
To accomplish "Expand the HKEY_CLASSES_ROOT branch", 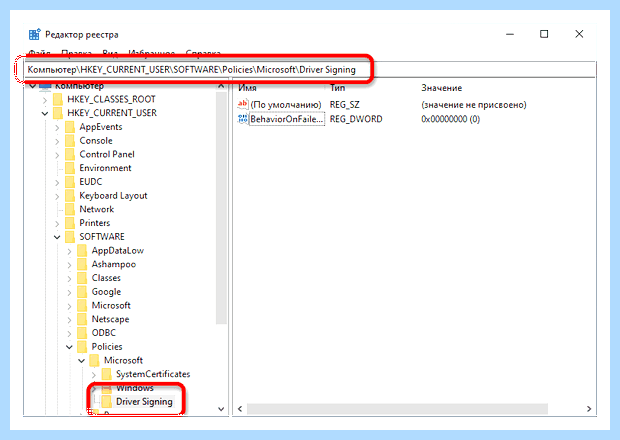I will point(45,100).
